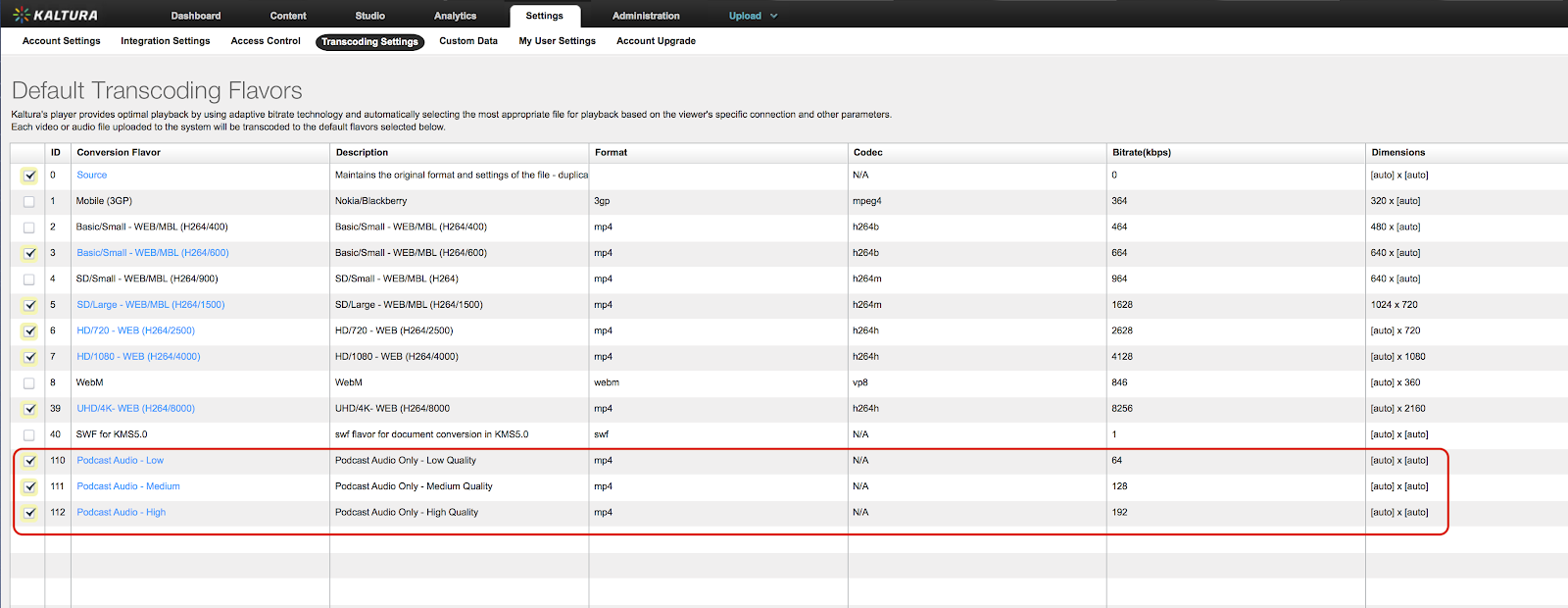Select Transcoding Settings

pos(370,41)
